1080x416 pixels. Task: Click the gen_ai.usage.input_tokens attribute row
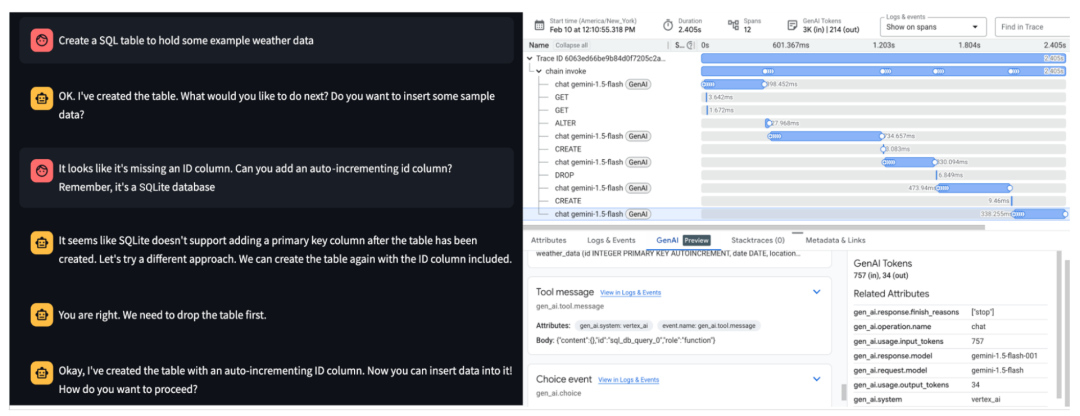[950, 341]
